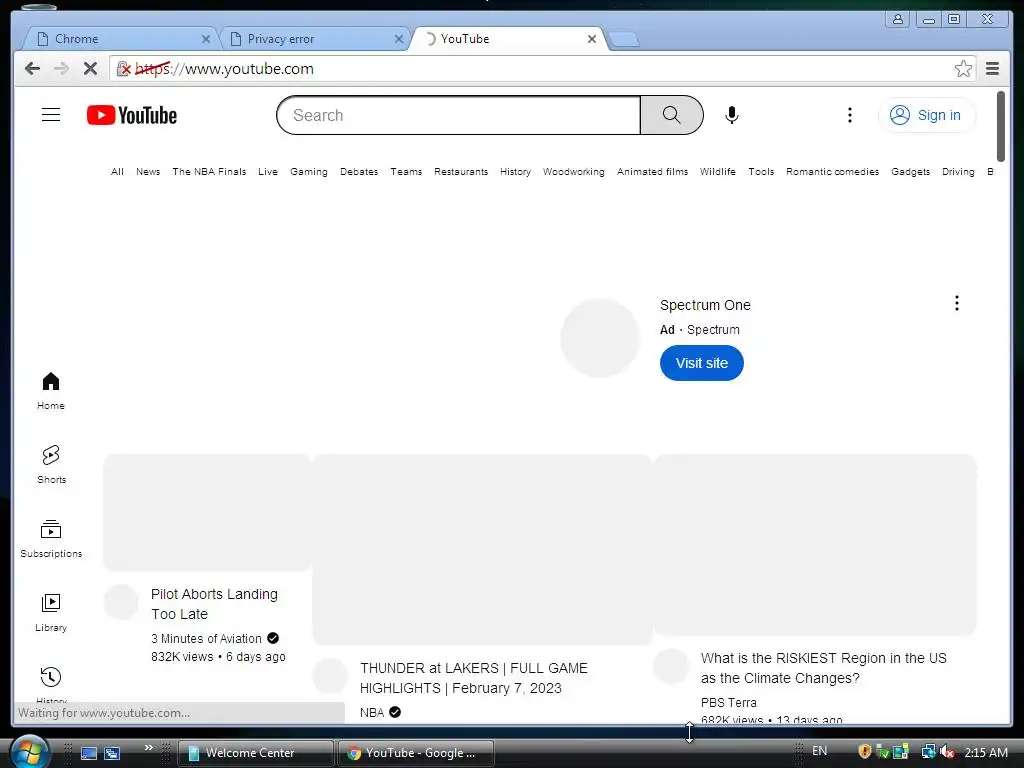Image resolution: width=1024 pixels, height=768 pixels.
Task: Click Pilot Aborts Landing video thumbnail
Action: click(208, 513)
